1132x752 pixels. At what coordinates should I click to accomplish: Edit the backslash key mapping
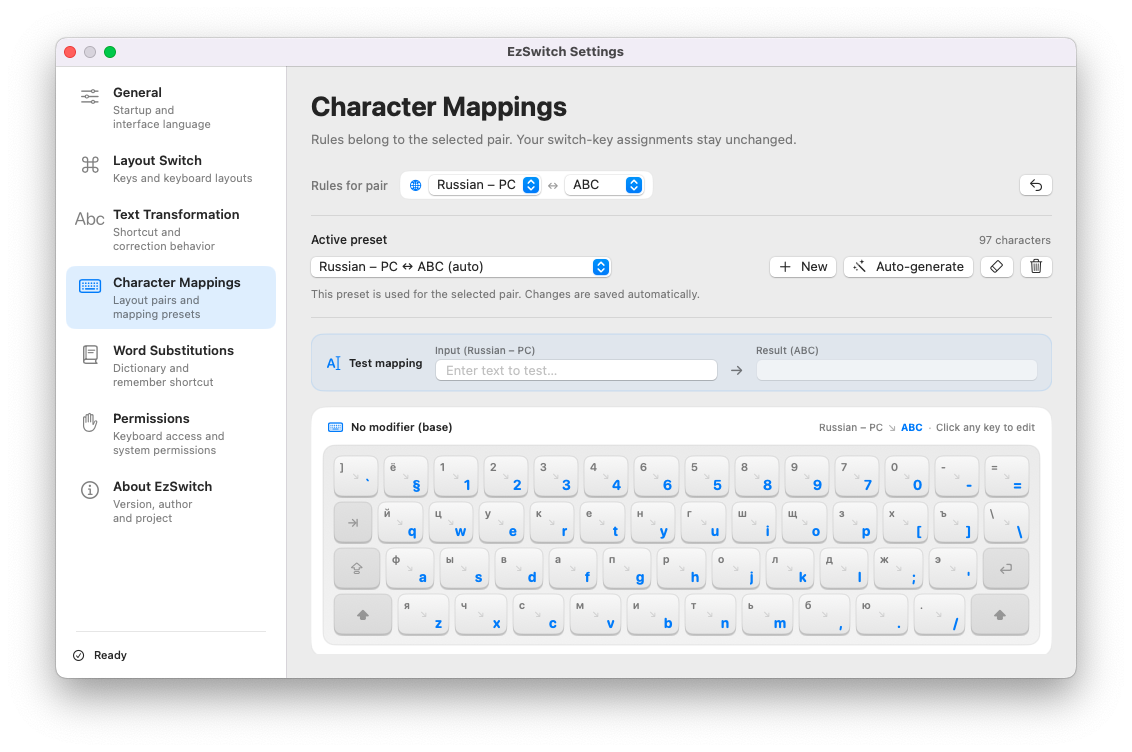pos(1006,523)
